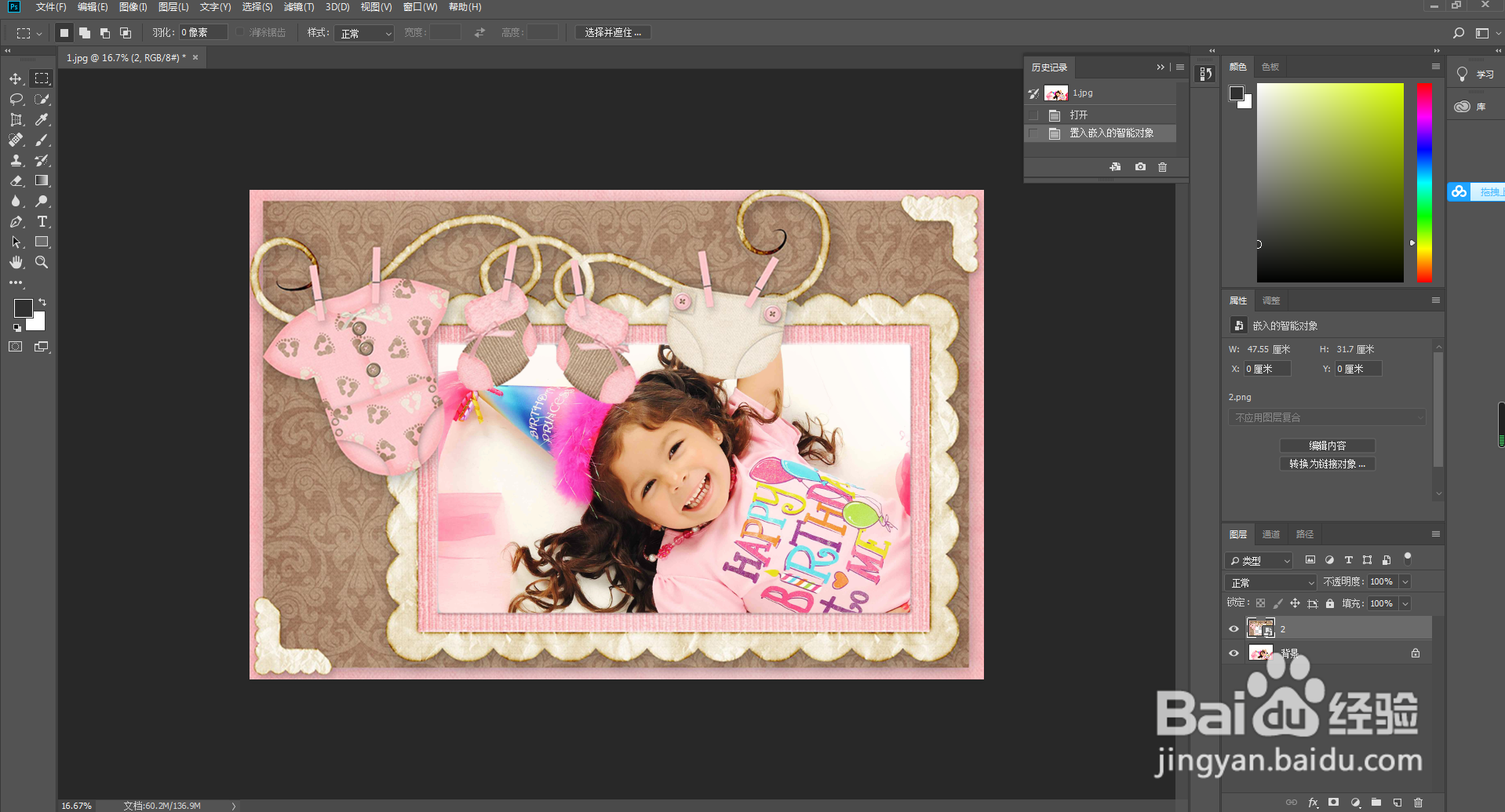Select the Move tool
Viewport: 1505px width, 812px height.
pyautogui.click(x=16, y=78)
